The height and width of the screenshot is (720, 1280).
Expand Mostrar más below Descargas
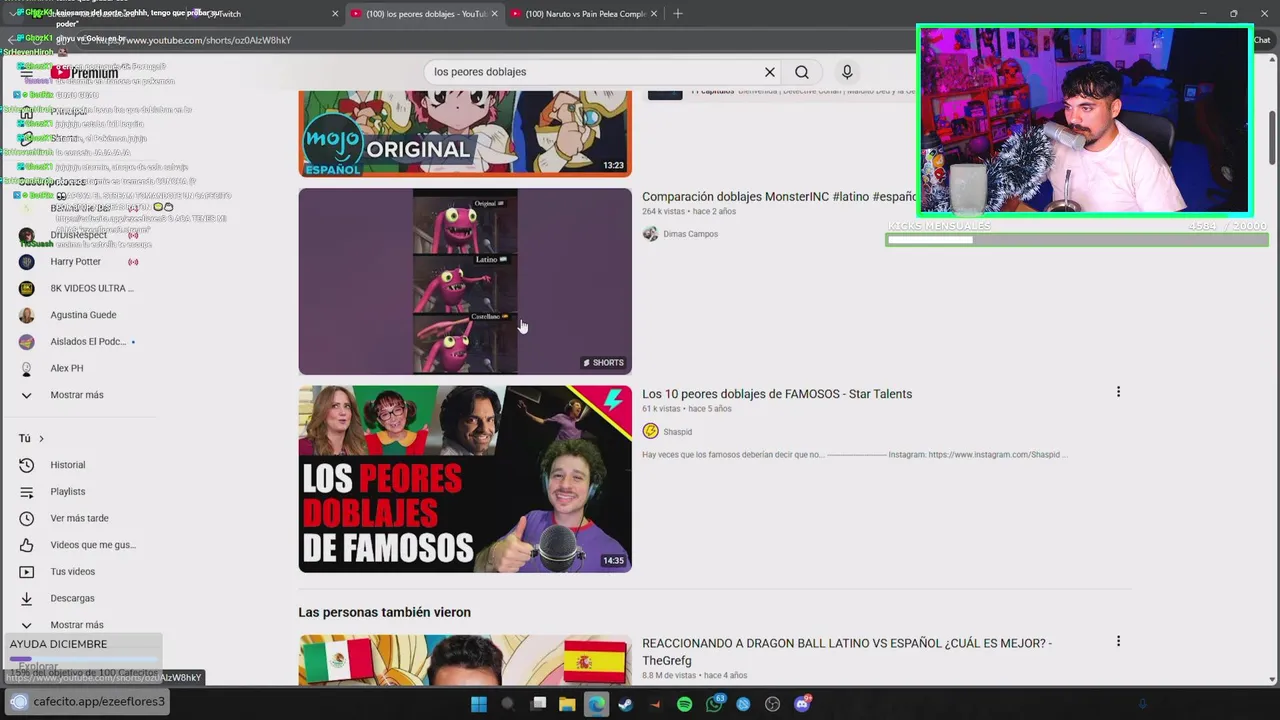77,624
